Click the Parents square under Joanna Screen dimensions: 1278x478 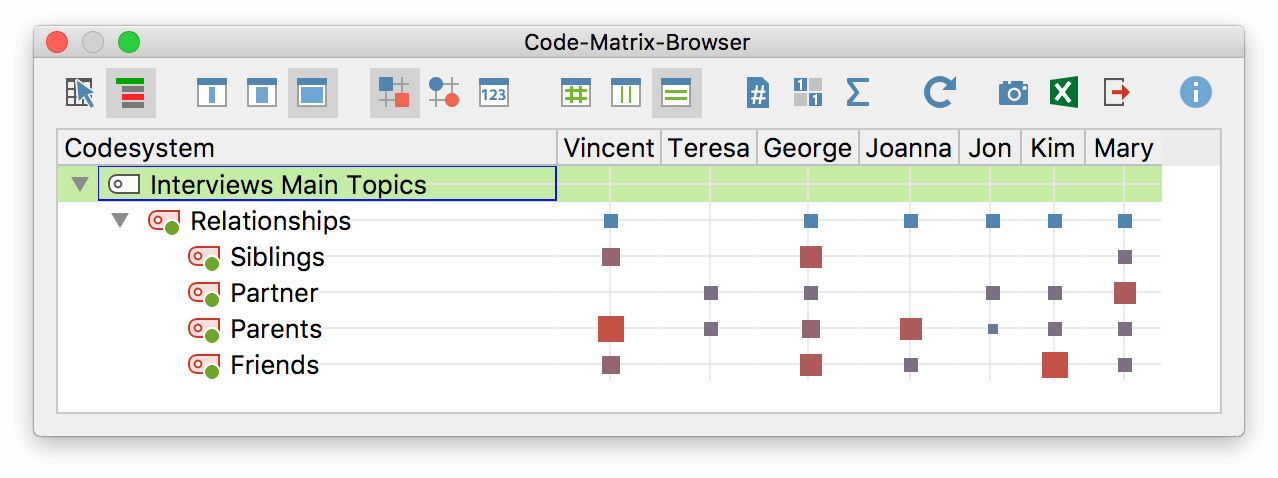click(x=911, y=329)
